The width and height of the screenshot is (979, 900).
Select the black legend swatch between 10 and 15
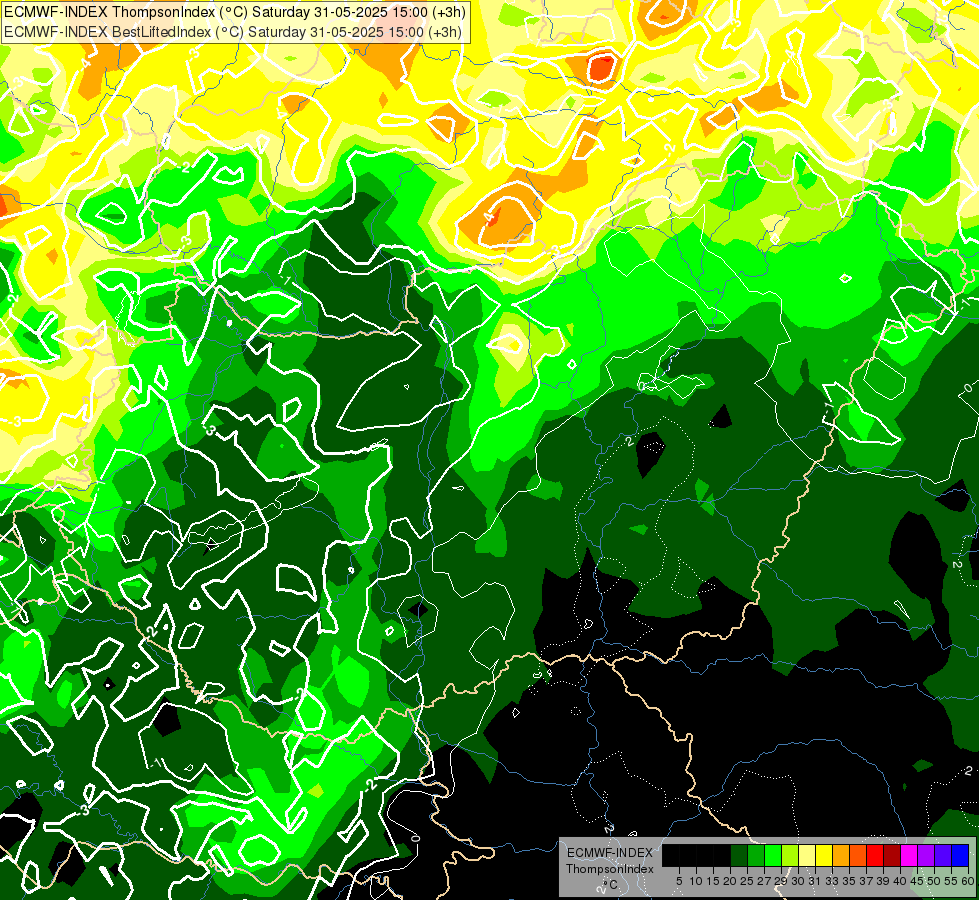[x=705, y=855]
